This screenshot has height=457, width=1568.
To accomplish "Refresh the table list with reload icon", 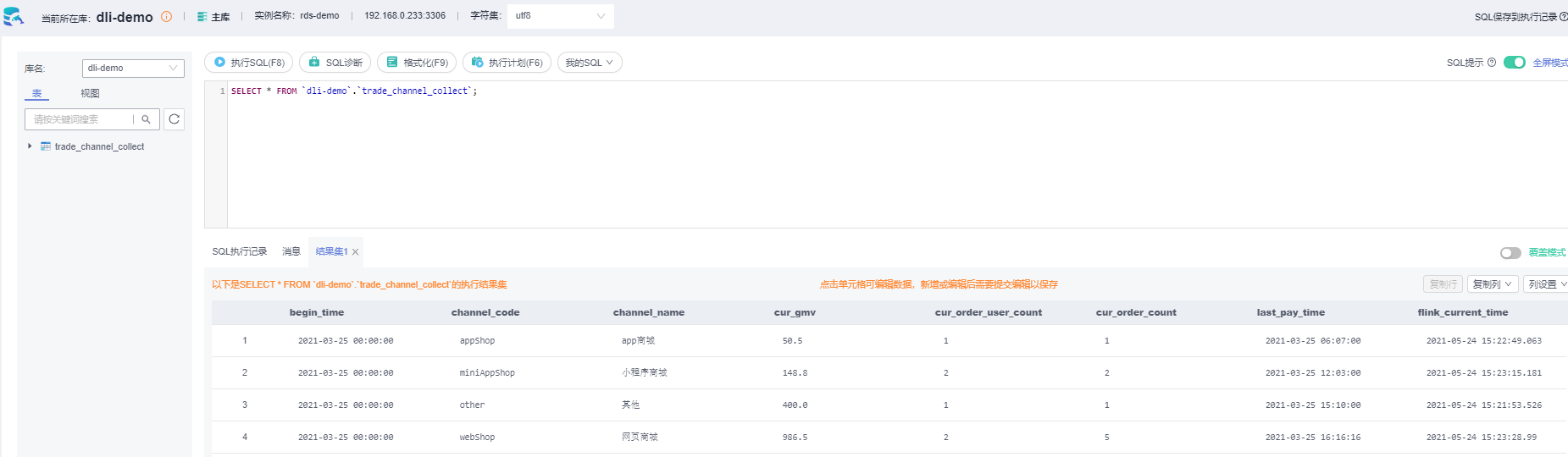I will pos(174,119).
